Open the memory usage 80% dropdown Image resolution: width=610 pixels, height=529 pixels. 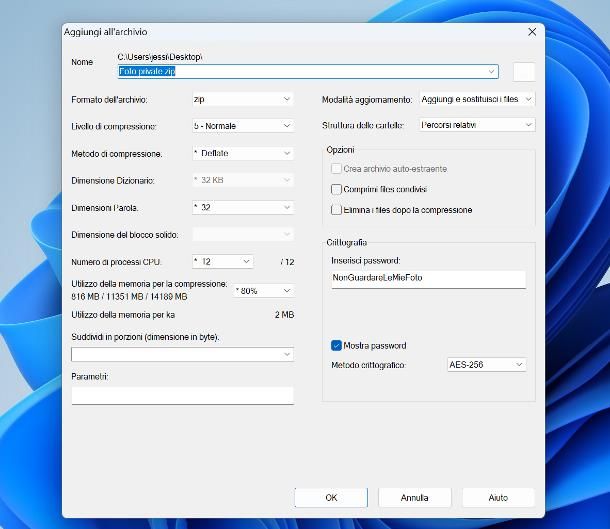[x=263, y=291]
